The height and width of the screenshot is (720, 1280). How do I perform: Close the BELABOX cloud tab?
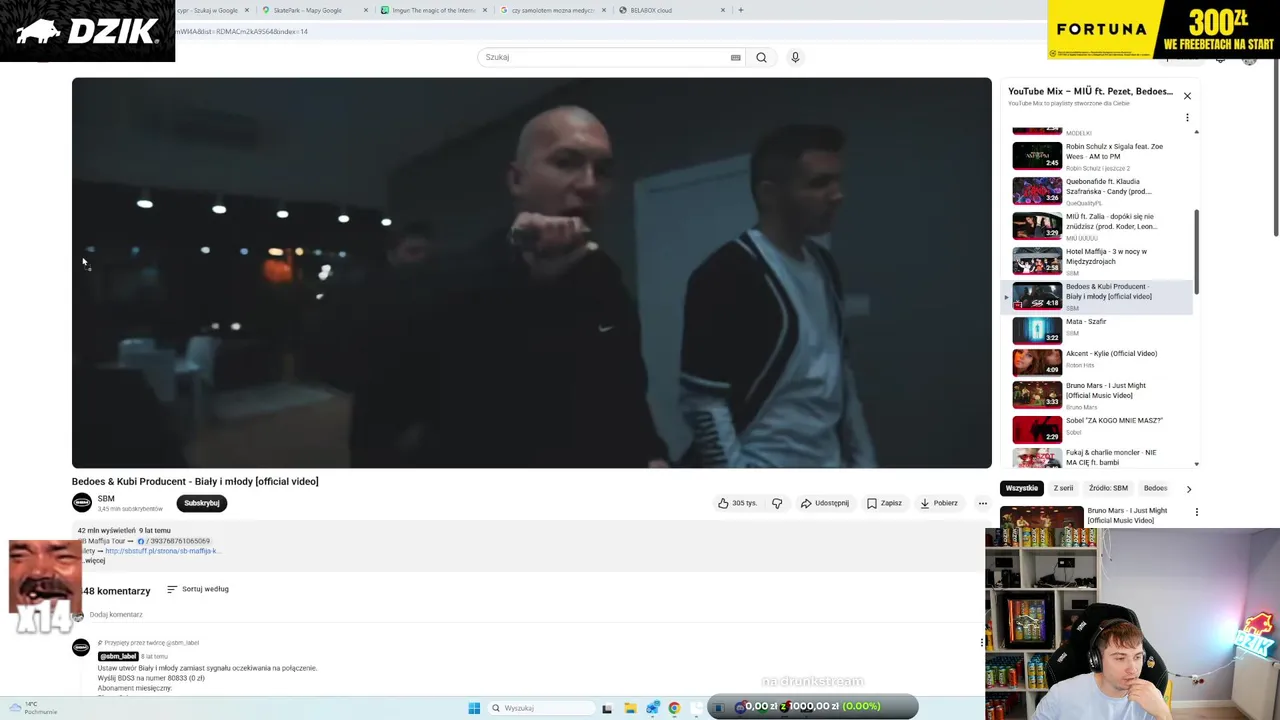pyautogui.click(x=723, y=10)
